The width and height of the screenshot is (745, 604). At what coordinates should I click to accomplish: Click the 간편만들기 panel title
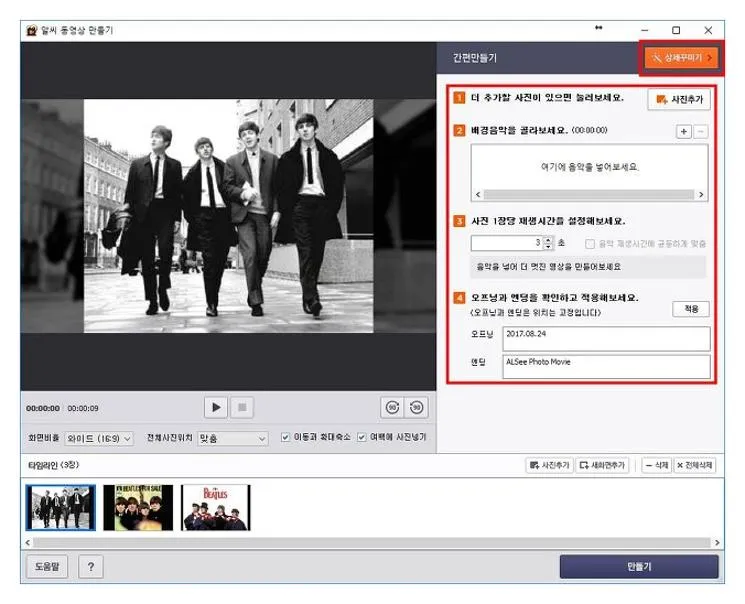[474, 58]
